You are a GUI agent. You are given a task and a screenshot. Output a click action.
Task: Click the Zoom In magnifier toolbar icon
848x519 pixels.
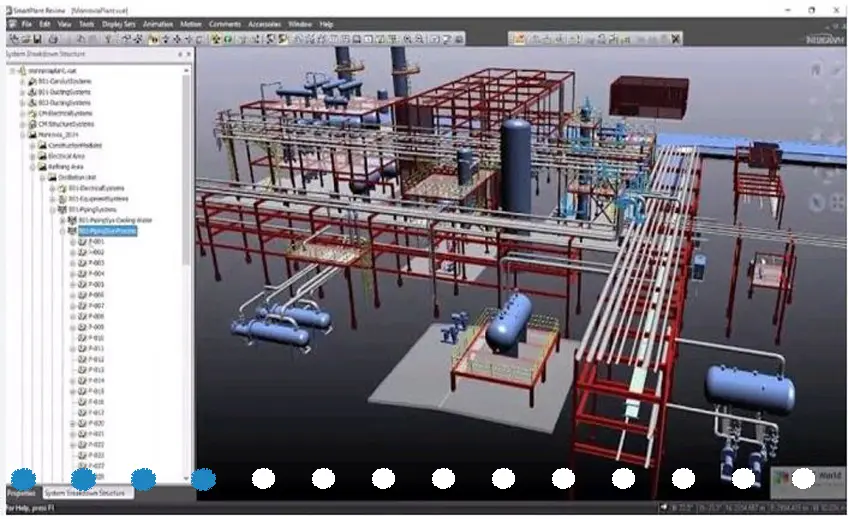[x=408, y=39]
